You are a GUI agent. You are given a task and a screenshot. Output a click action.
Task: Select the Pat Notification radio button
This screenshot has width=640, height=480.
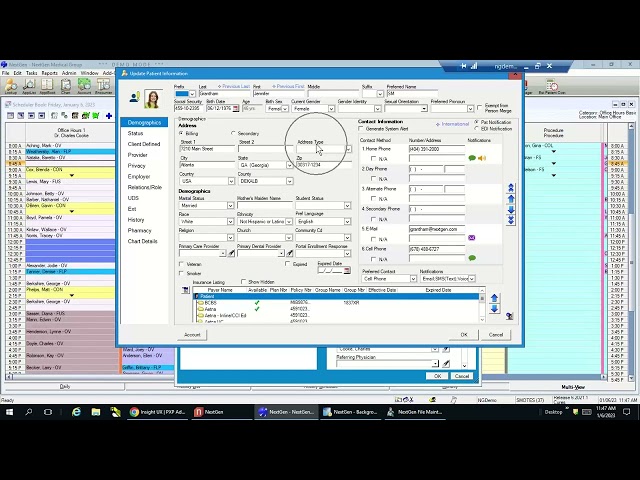click(x=476, y=122)
